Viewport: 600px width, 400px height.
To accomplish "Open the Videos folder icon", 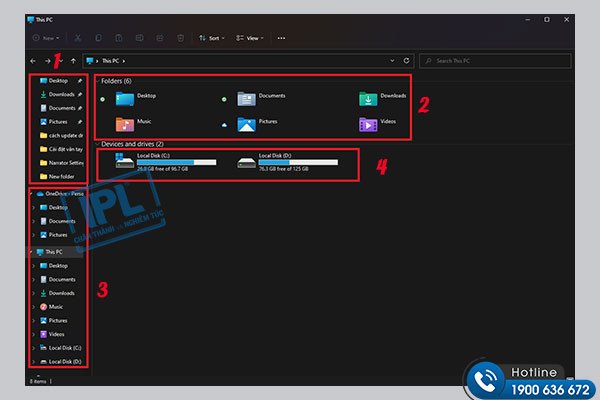I will click(368, 124).
